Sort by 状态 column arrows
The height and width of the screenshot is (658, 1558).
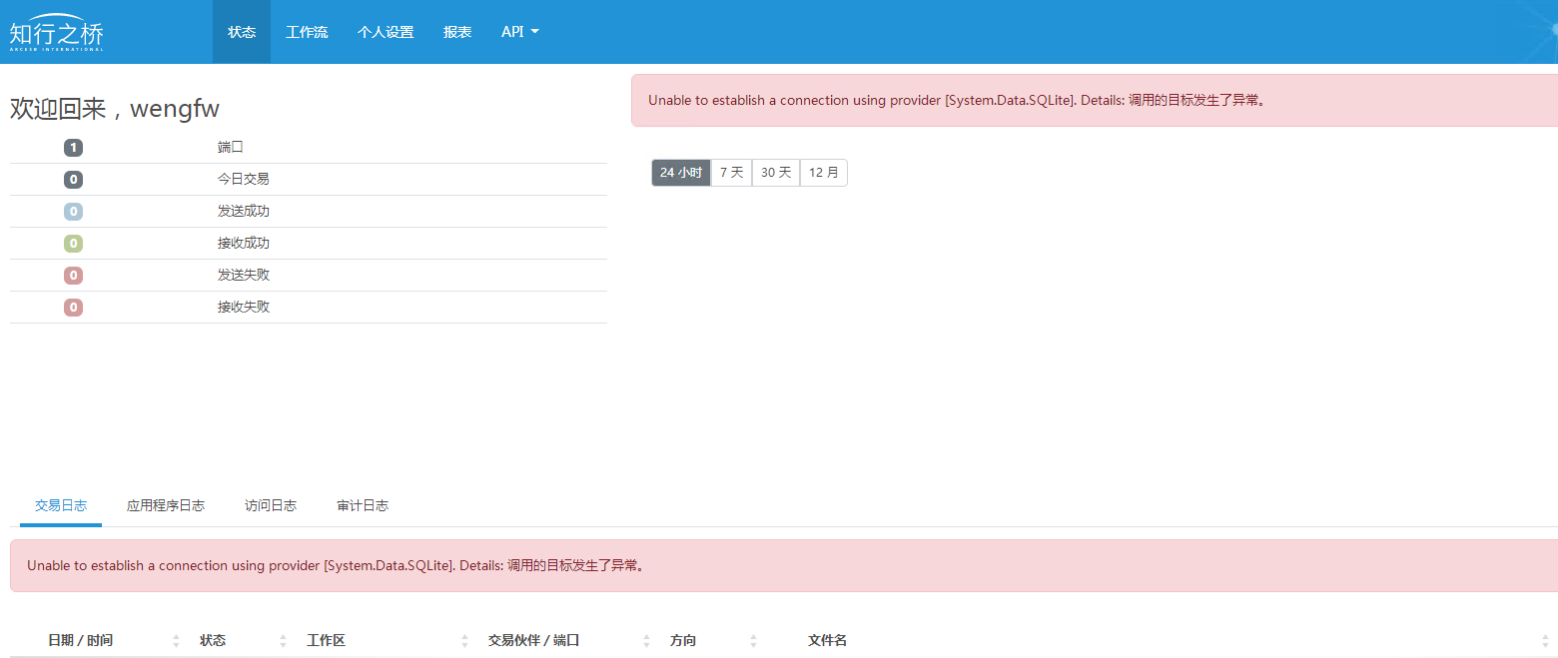[x=283, y=641]
